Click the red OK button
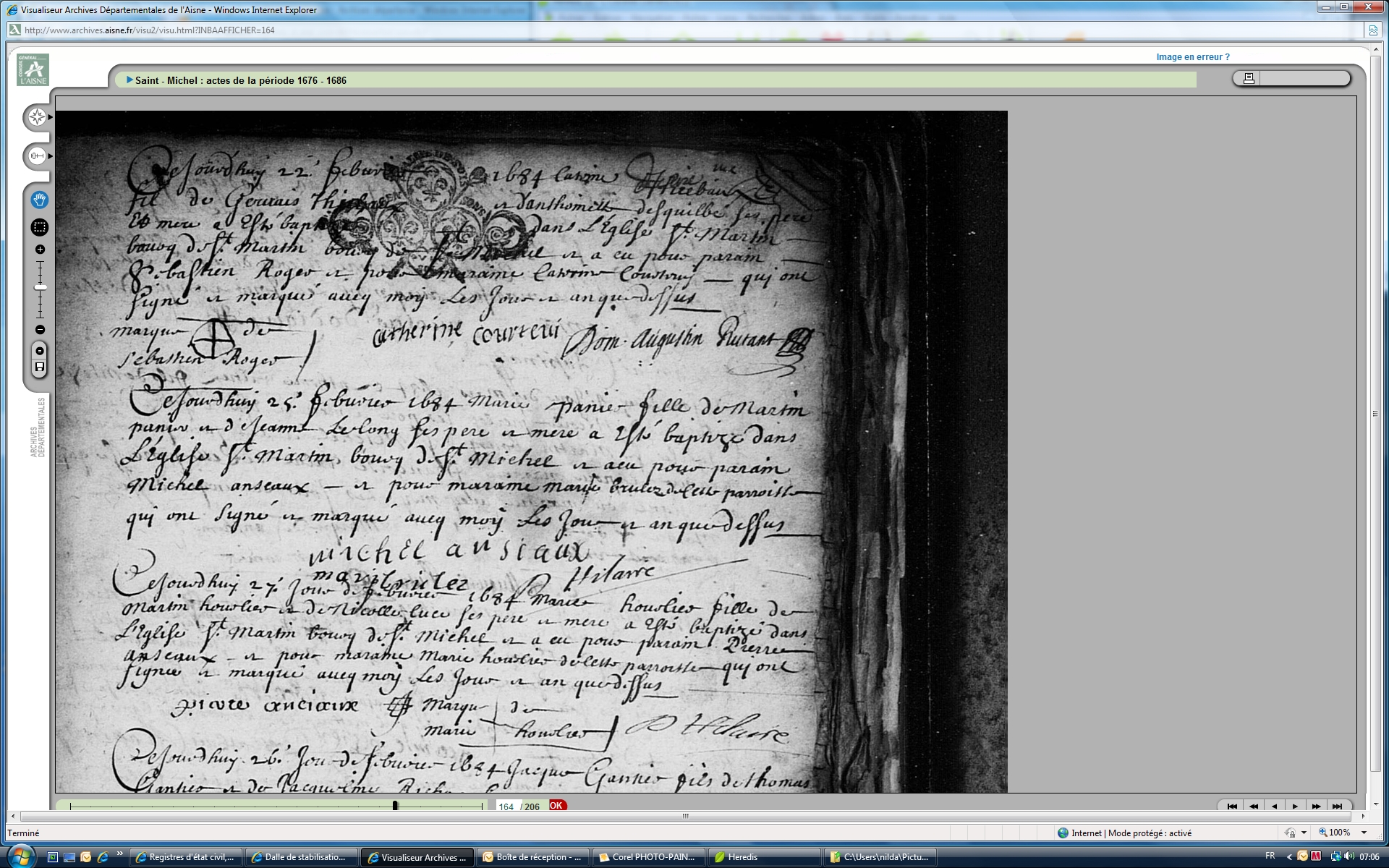Image resolution: width=1389 pixels, height=868 pixels. tap(556, 805)
